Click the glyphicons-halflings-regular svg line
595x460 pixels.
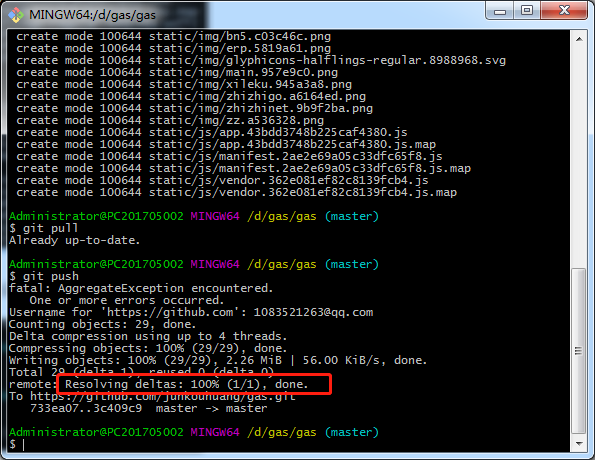click(261, 60)
